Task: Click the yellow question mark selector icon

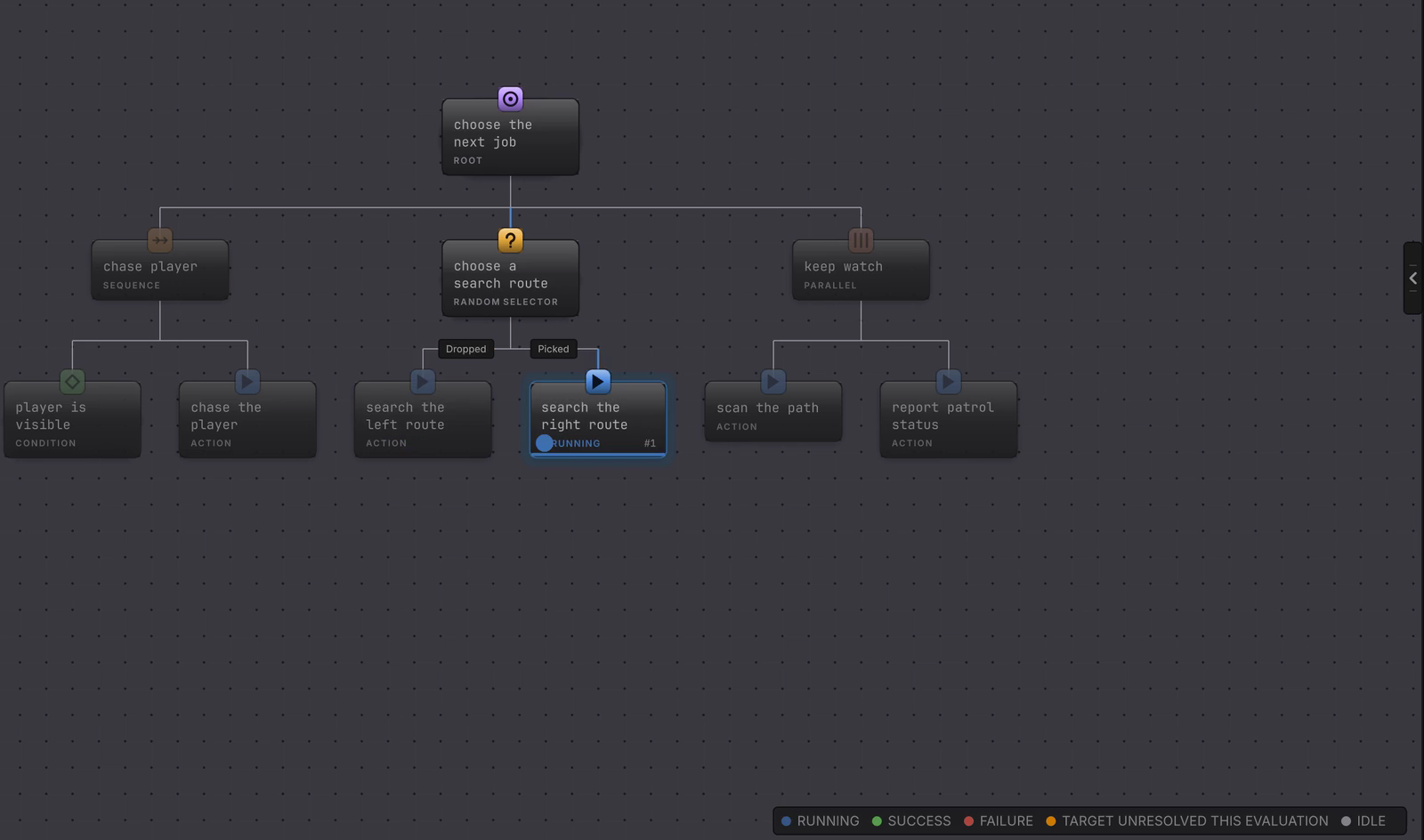Action: [x=510, y=240]
